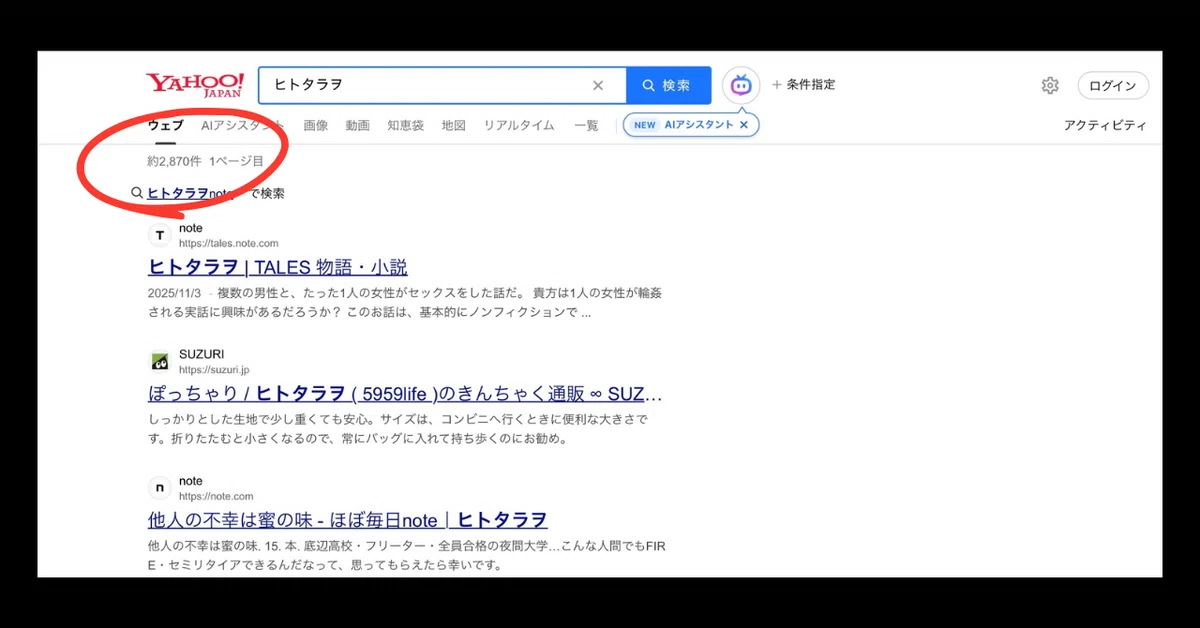The height and width of the screenshot is (628, 1200).
Task: Open the AI assistant robot icon
Action: point(741,86)
